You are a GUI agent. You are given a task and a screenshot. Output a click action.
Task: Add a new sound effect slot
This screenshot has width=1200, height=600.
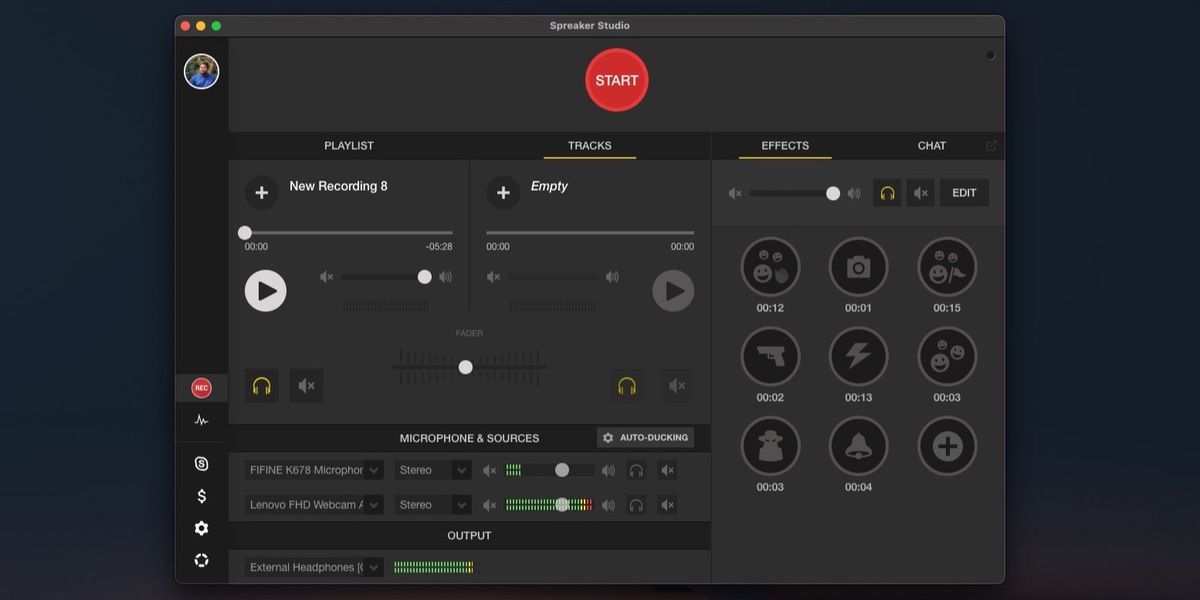[x=946, y=446]
